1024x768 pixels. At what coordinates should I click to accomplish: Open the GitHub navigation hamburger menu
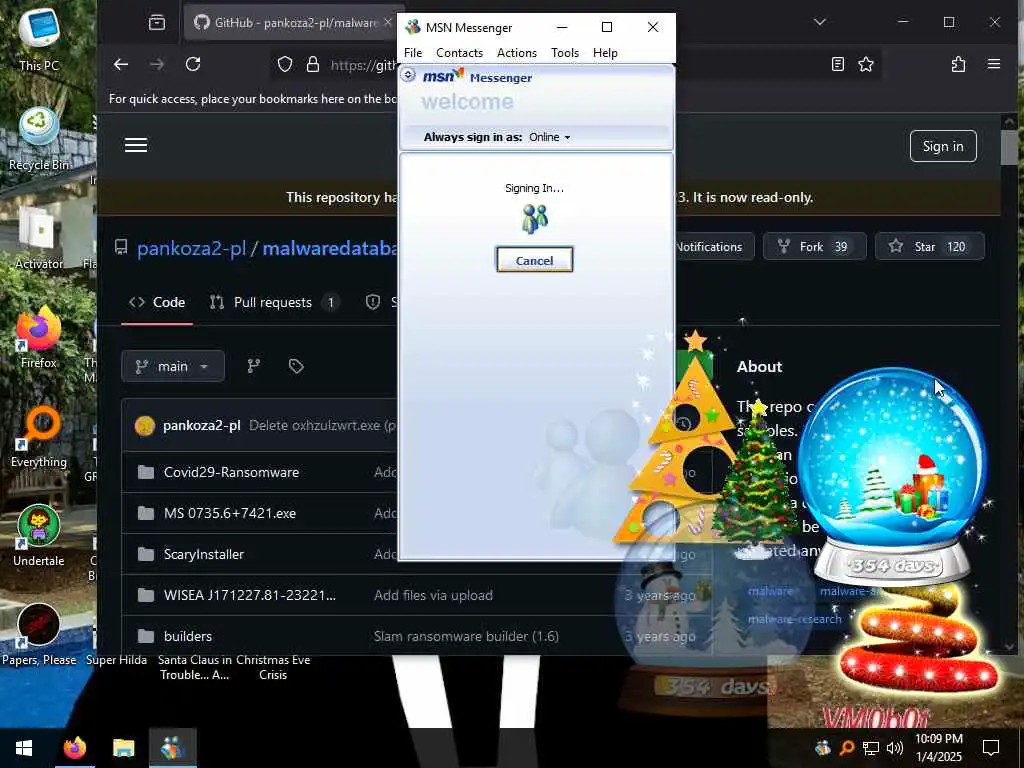pyautogui.click(x=136, y=145)
